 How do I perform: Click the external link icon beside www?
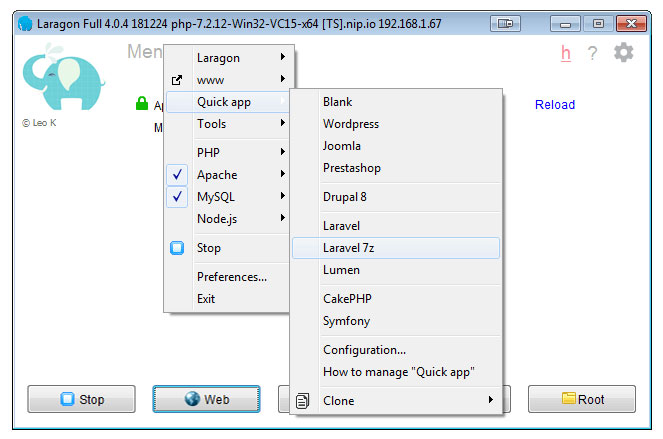pyautogui.click(x=177, y=80)
